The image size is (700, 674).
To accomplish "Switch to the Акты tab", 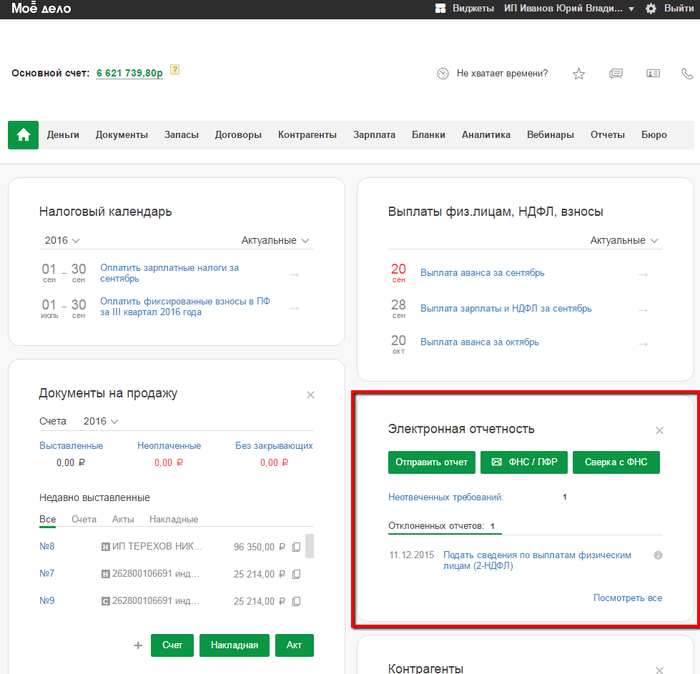I will click(122, 520).
